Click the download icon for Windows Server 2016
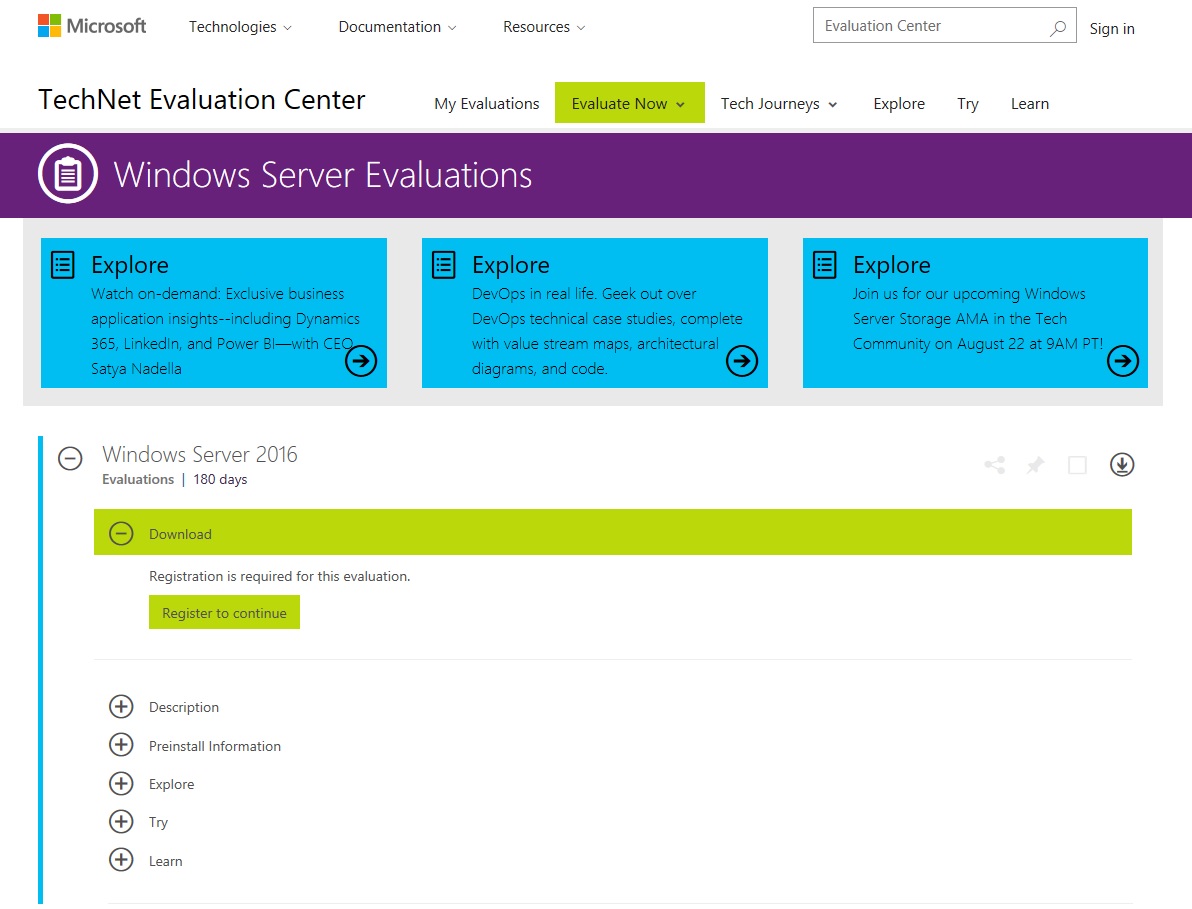 click(1122, 464)
